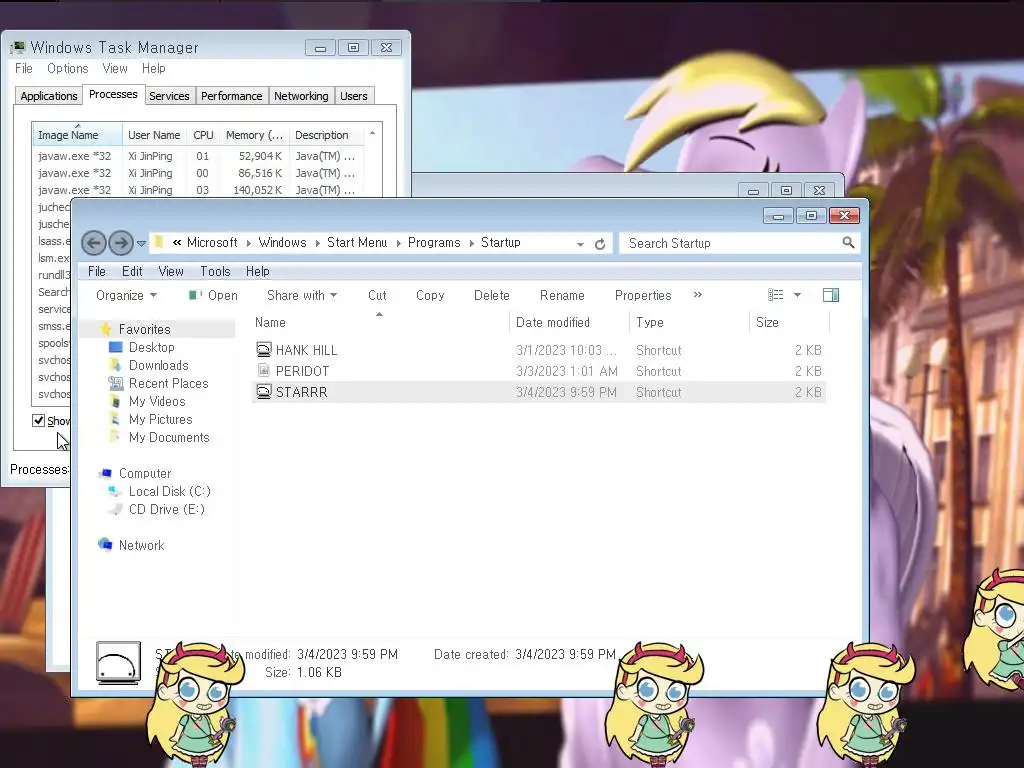This screenshot has width=1024, height=768.
Task: Open My Documents in navigation pane
Action: (169, 437)
